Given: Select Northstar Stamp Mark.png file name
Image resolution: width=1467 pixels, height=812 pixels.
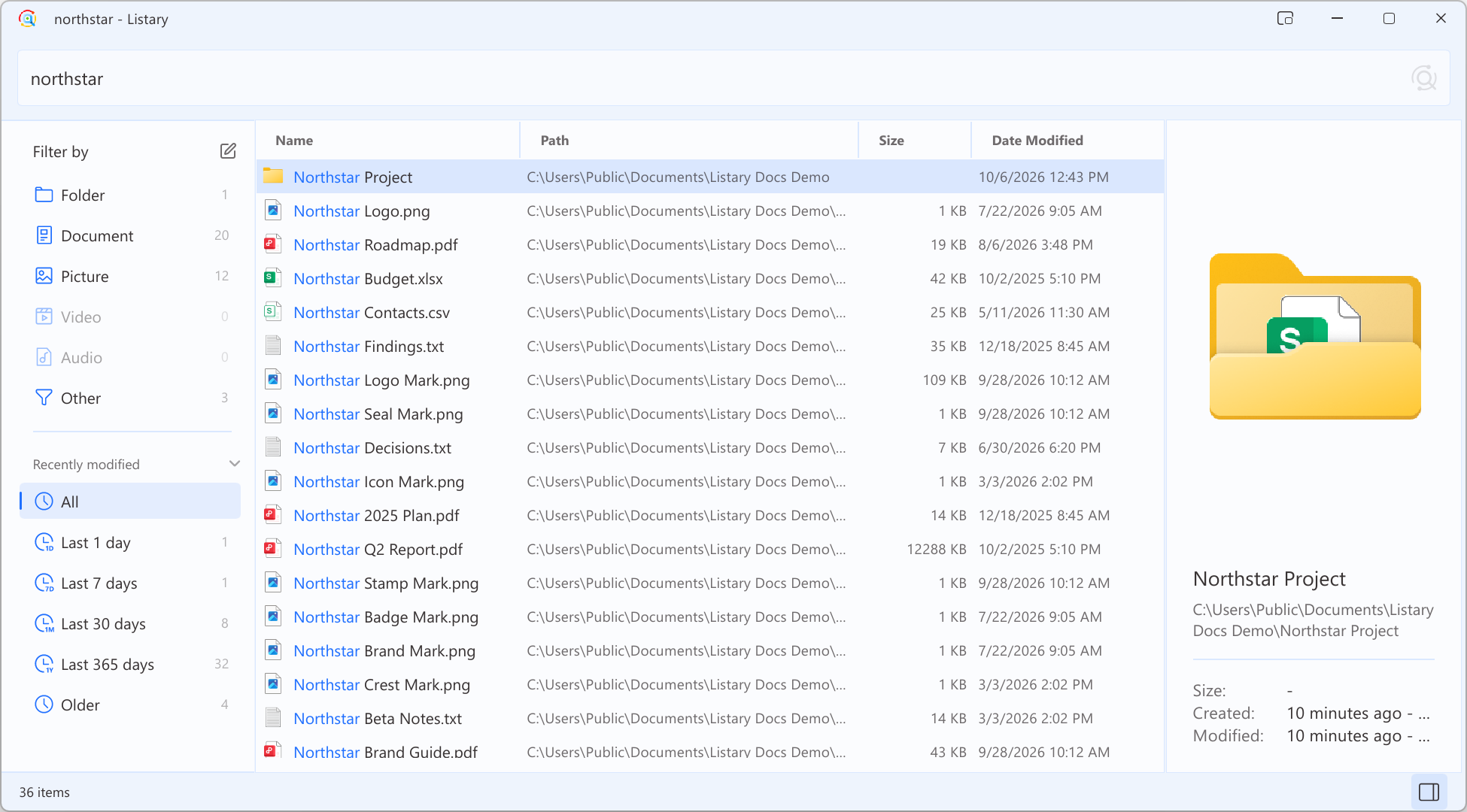Looking at the screenshot, I should tap(386, 583).
